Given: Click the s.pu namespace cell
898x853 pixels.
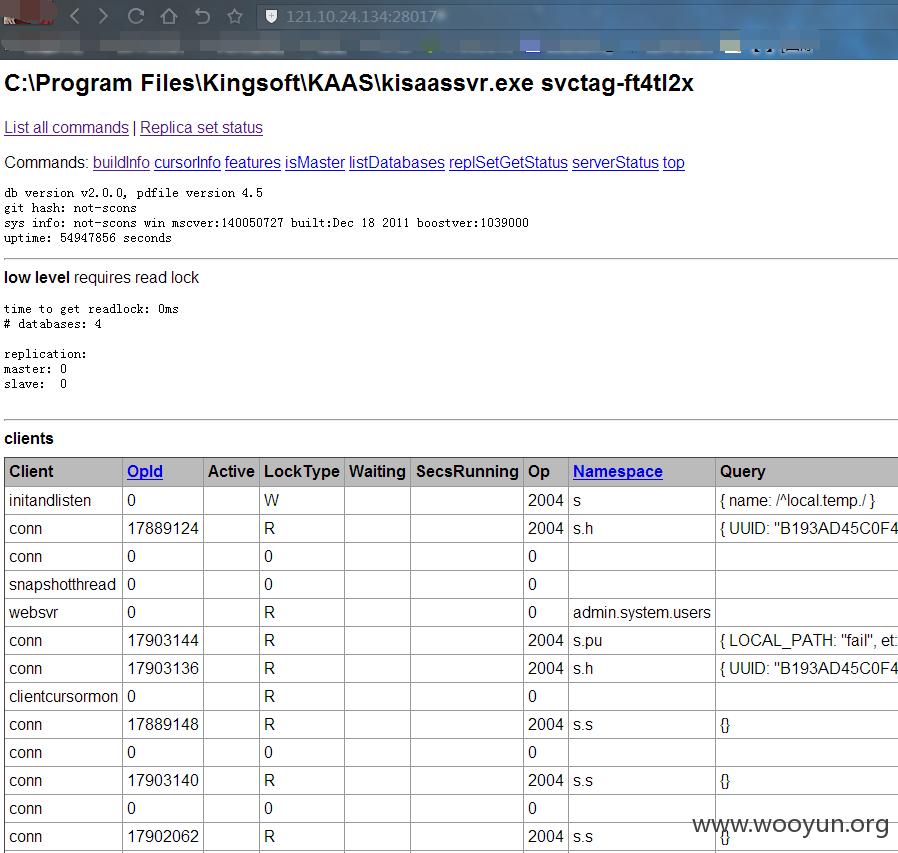Looking at the screenshot, I should click(641, 640).
